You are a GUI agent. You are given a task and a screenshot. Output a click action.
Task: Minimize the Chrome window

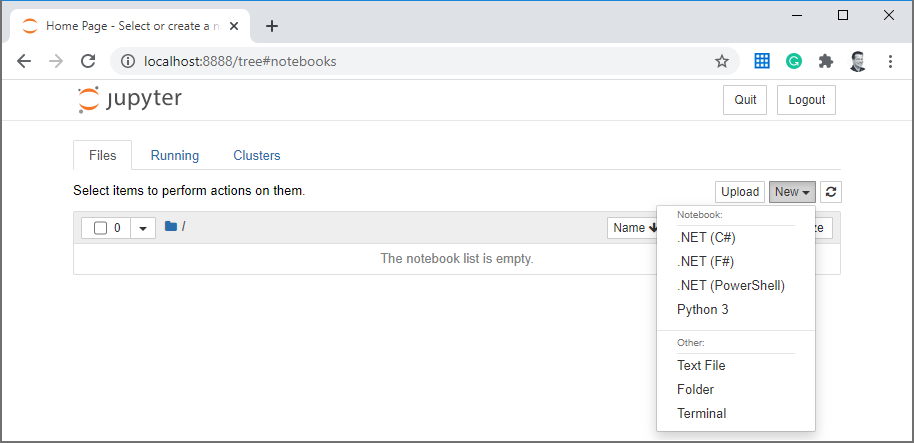[x=798, y=16]
